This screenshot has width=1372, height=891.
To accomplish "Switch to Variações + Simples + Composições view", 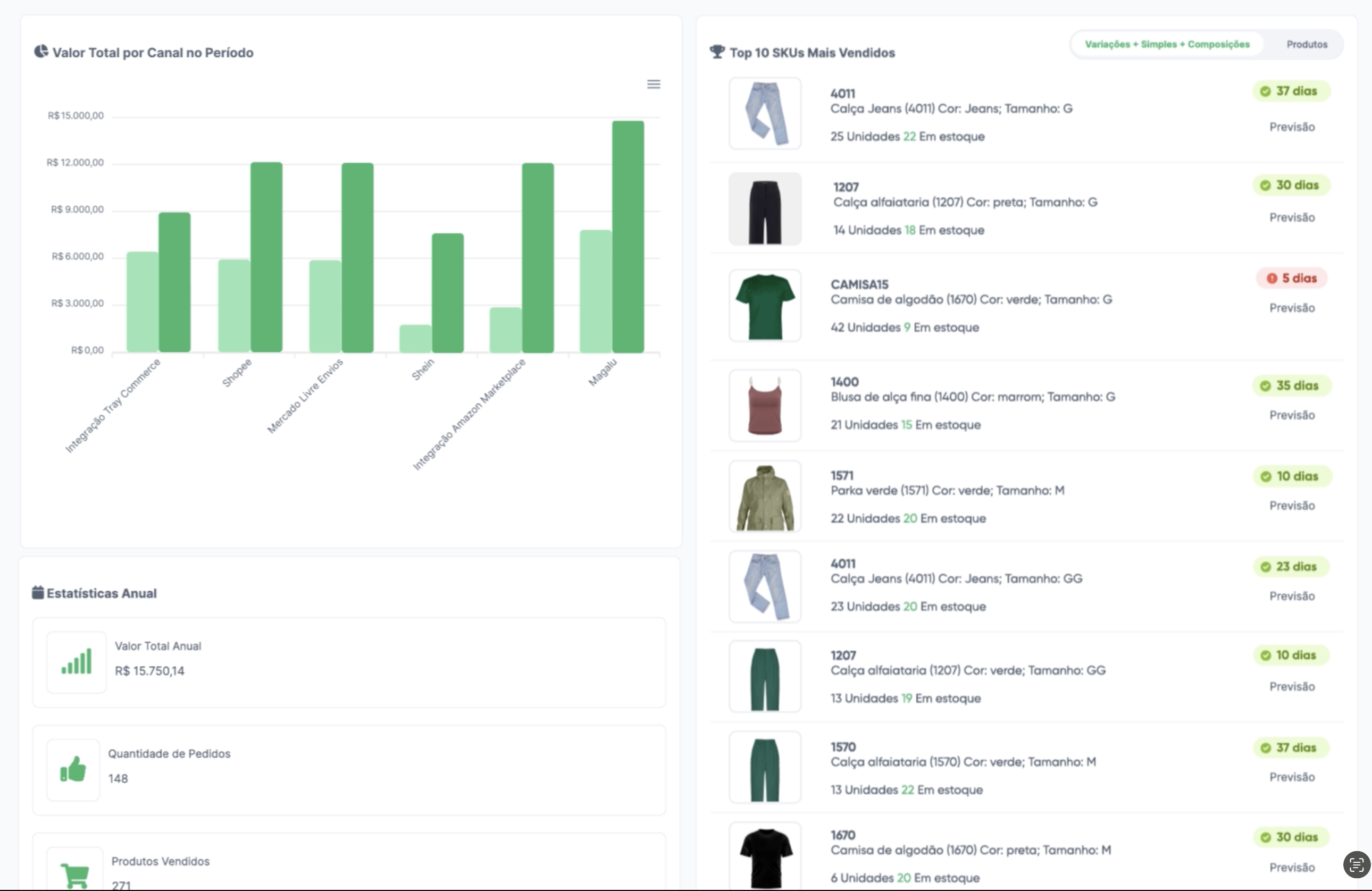I will [x=1167, y=44].
